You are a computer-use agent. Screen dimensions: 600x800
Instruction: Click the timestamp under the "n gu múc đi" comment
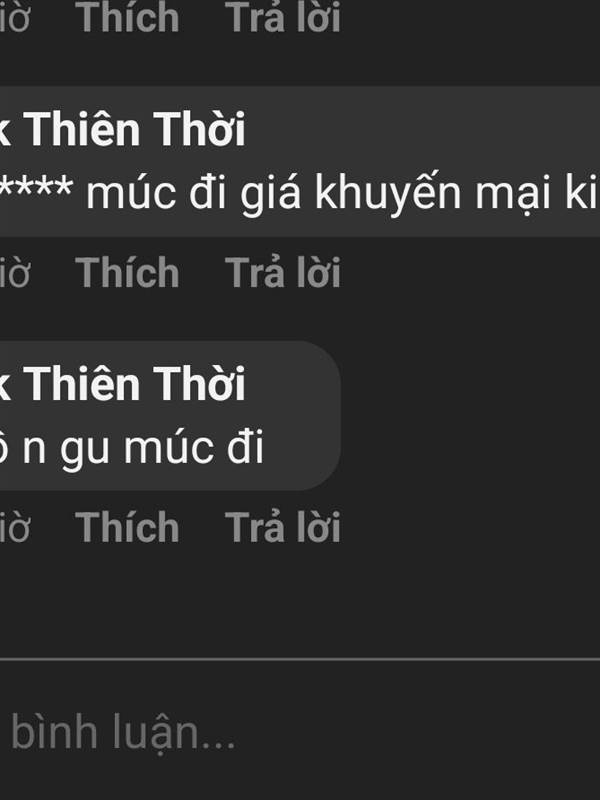(x=15, y=527)
